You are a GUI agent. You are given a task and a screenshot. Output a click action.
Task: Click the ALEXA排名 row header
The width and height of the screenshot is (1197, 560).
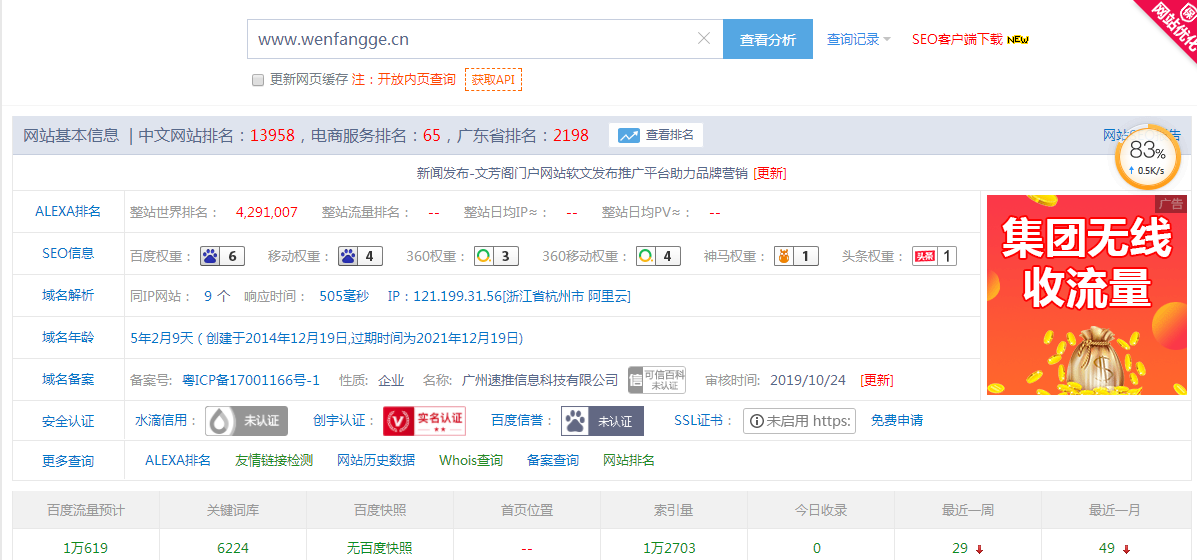[68, 212]
